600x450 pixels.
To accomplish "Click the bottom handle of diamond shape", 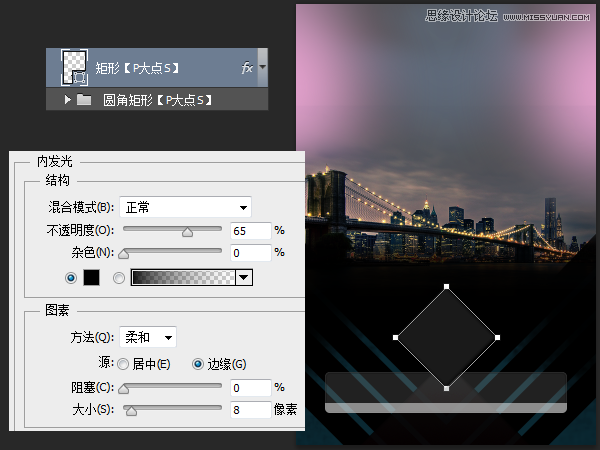I will (x=446, y=388).
